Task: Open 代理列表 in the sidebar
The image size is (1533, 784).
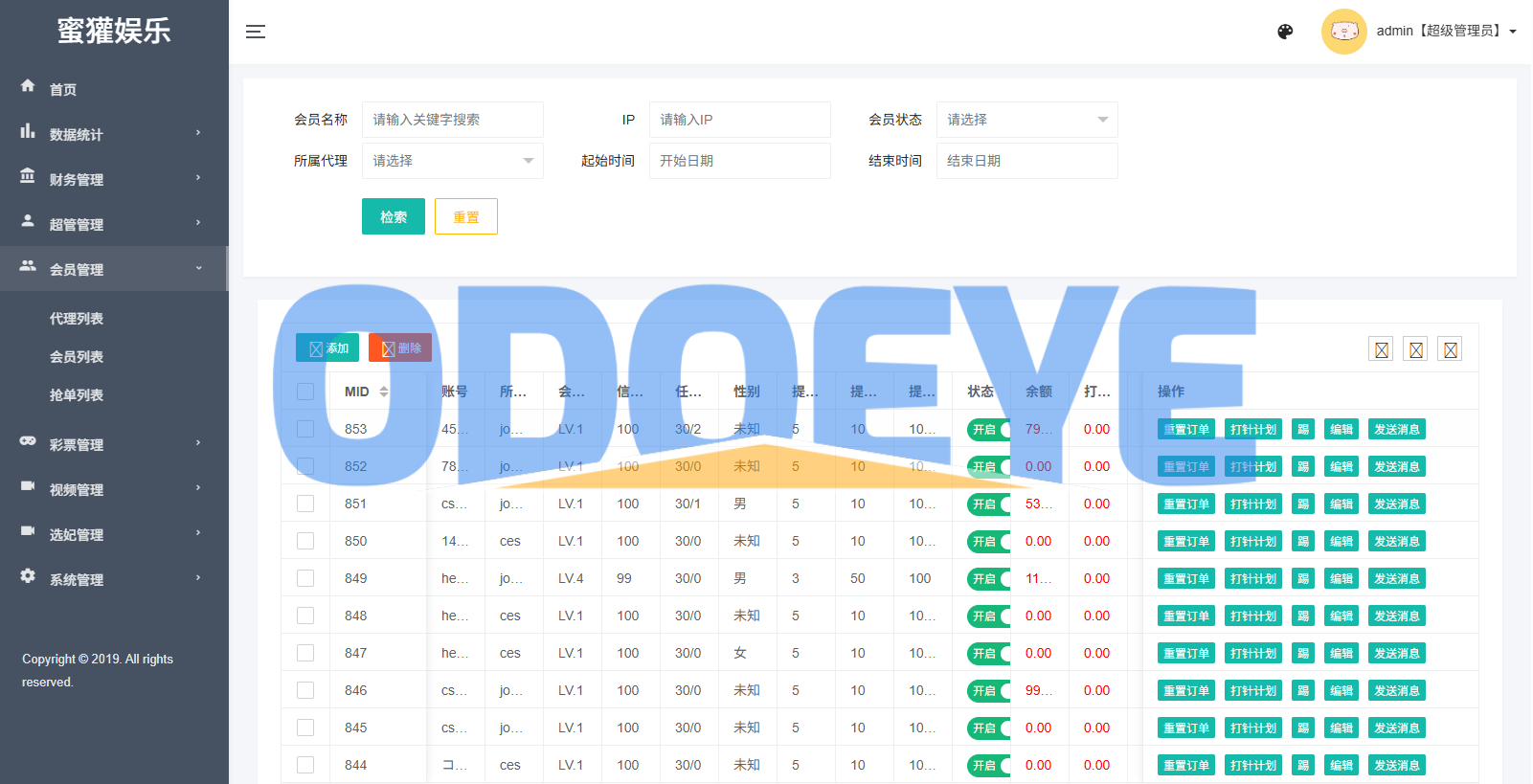Action: click(x=77, y=319)
